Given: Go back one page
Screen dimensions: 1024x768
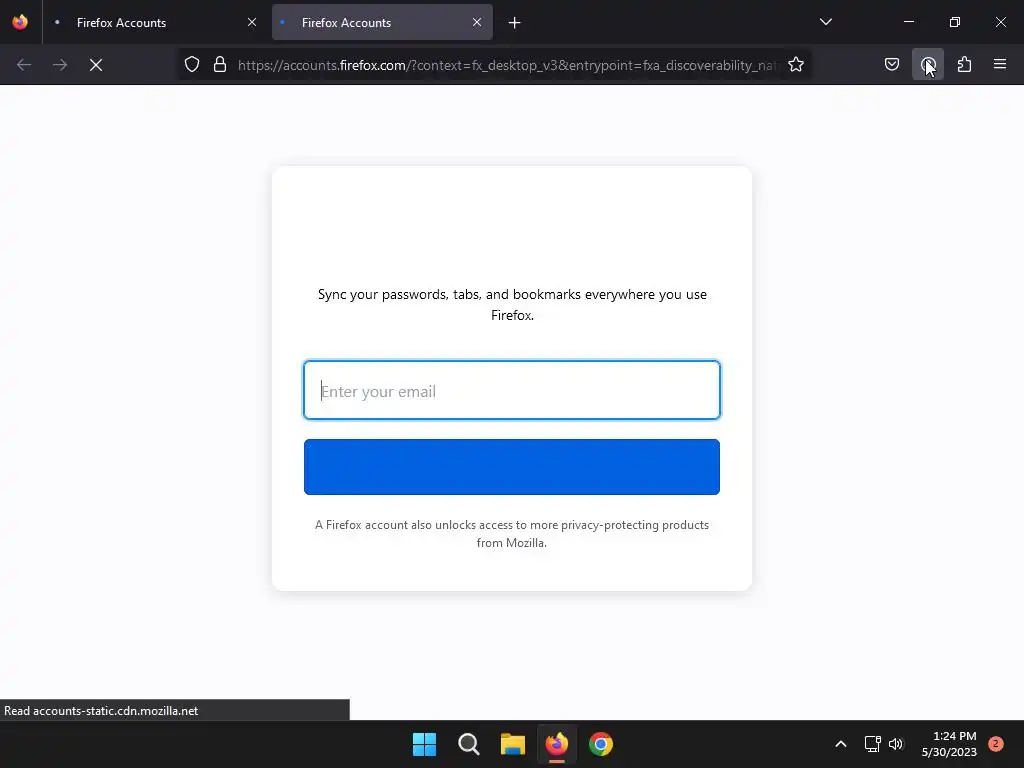Looking at the screenshot, I should click(x=24, y=65).
